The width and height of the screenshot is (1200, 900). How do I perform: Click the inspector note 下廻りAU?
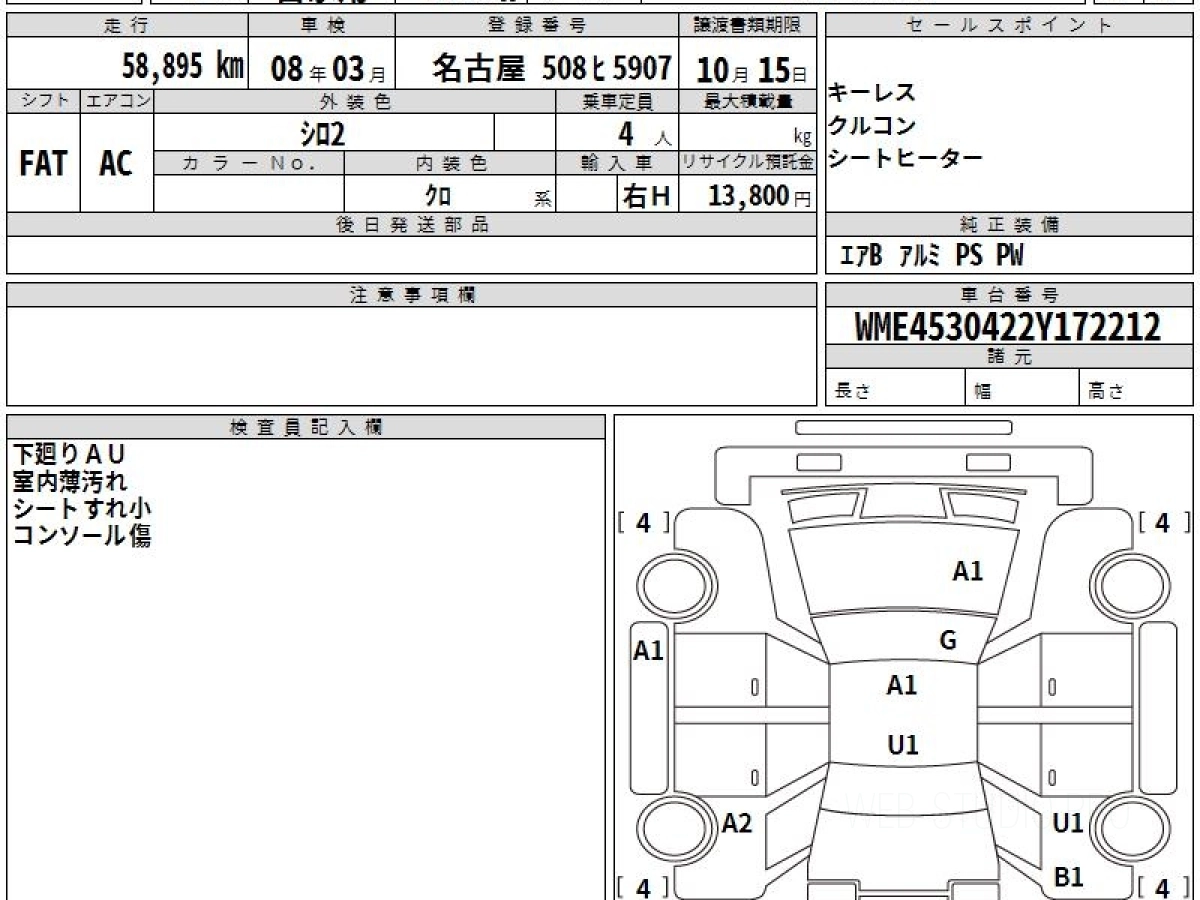(70, 453)
